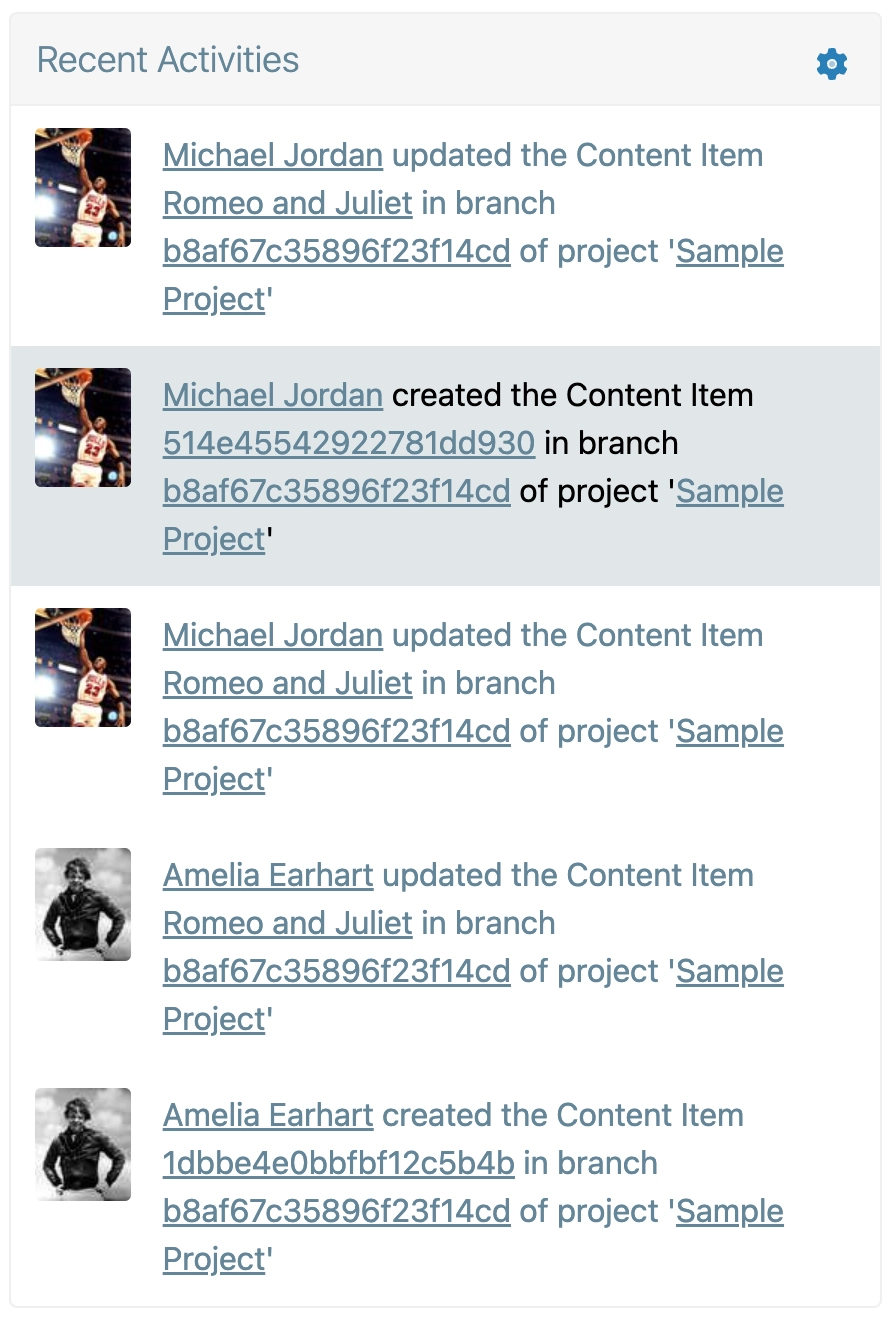
Task: Click Michael Jordan's avatar in the first activity
Action: (x=83, y=187)
